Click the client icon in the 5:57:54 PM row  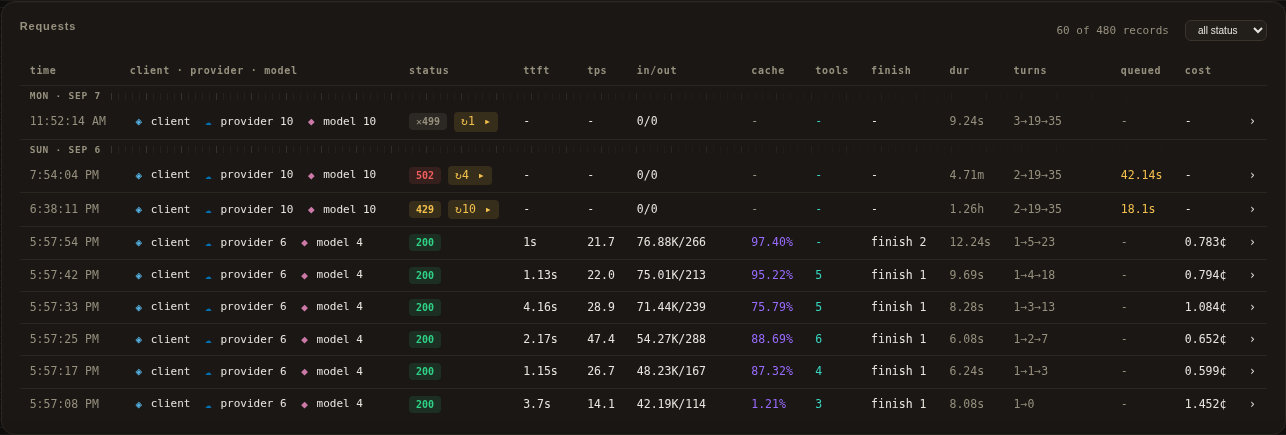pos(139,242)
